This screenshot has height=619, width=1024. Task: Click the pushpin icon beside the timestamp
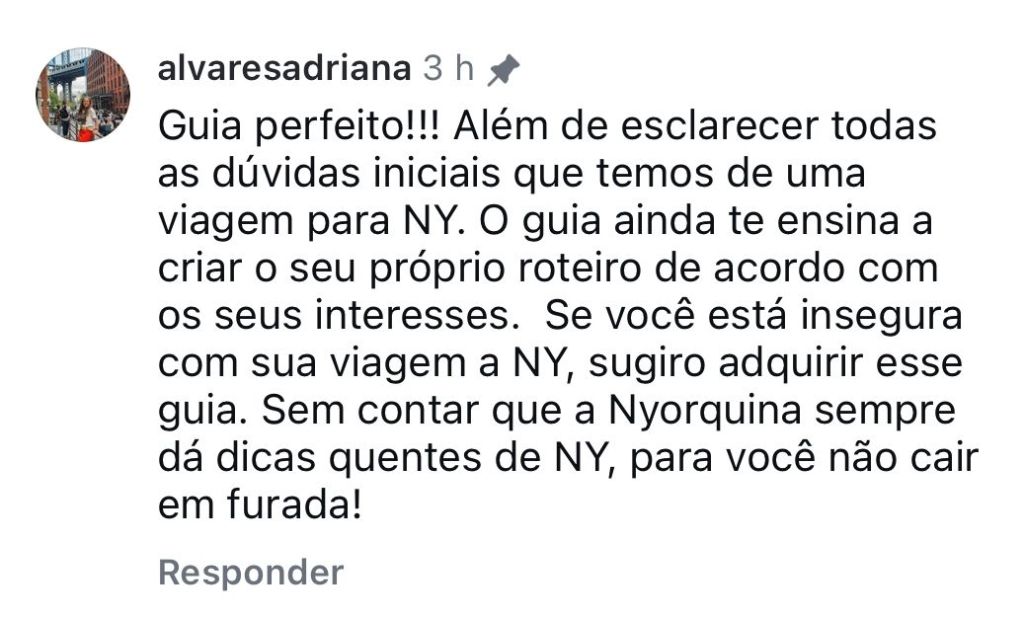point(504,69)
